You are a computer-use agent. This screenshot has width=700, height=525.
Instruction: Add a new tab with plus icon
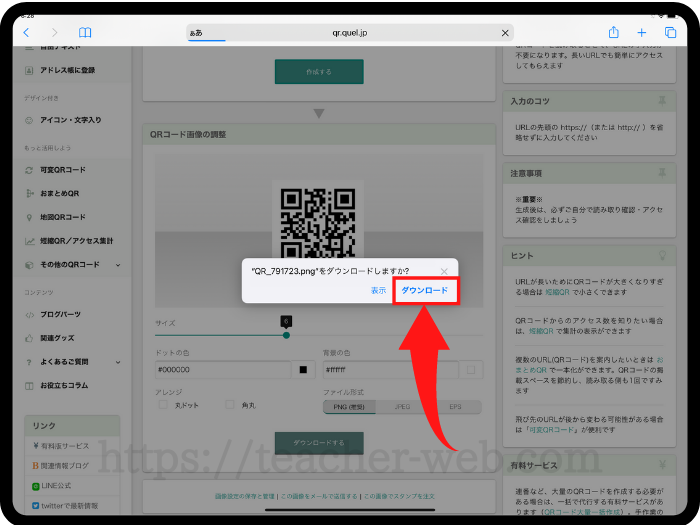pyautogui.click(x=642, y=33)
